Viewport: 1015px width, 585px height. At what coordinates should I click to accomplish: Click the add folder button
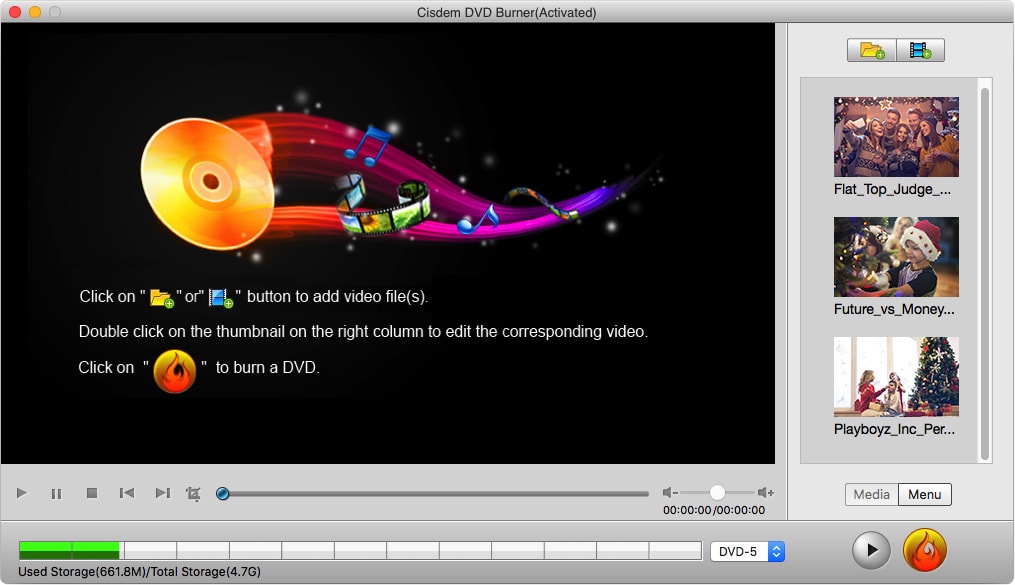click(x=872, y=50)
